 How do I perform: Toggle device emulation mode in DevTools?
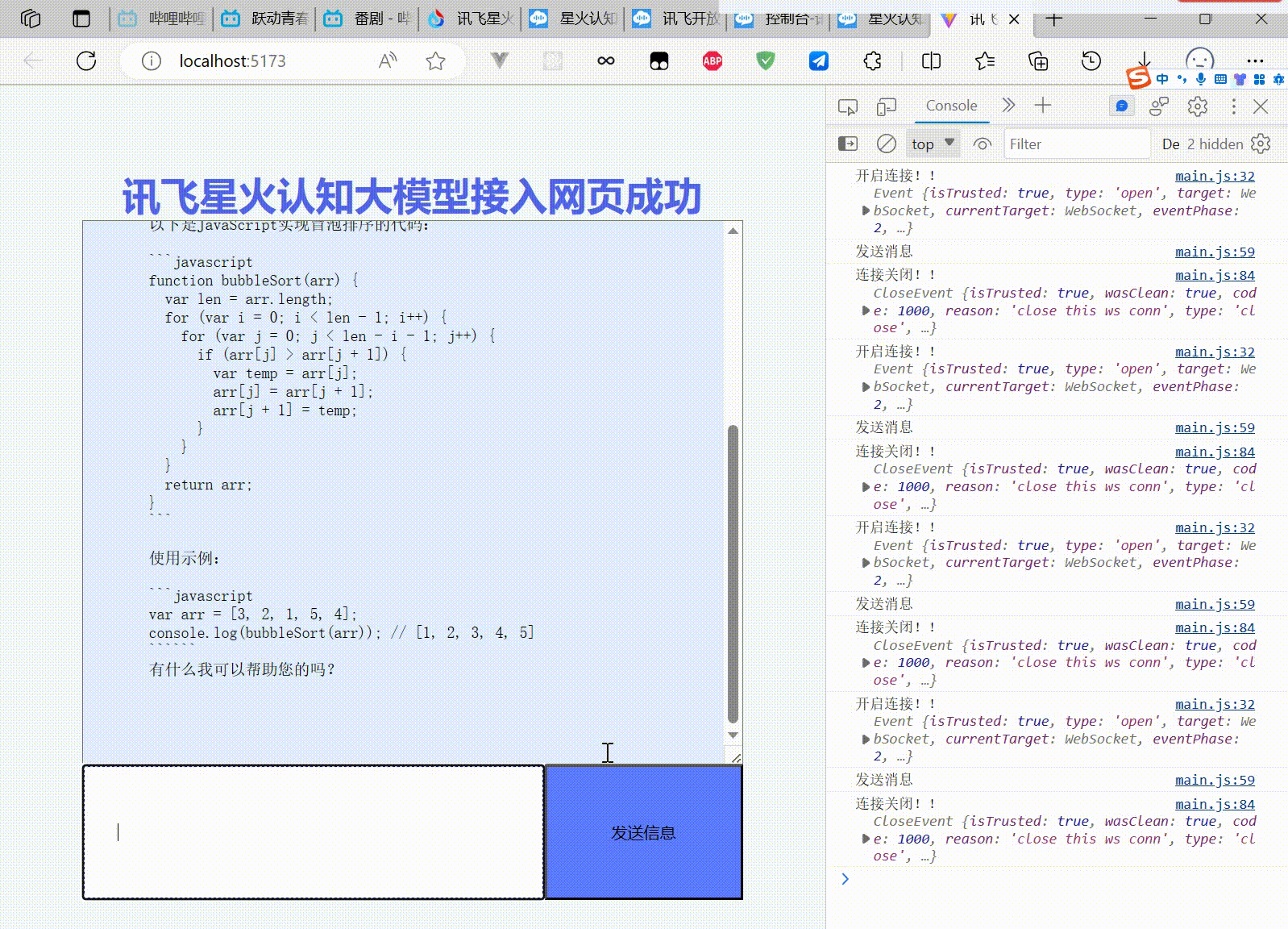pos(887,106)
